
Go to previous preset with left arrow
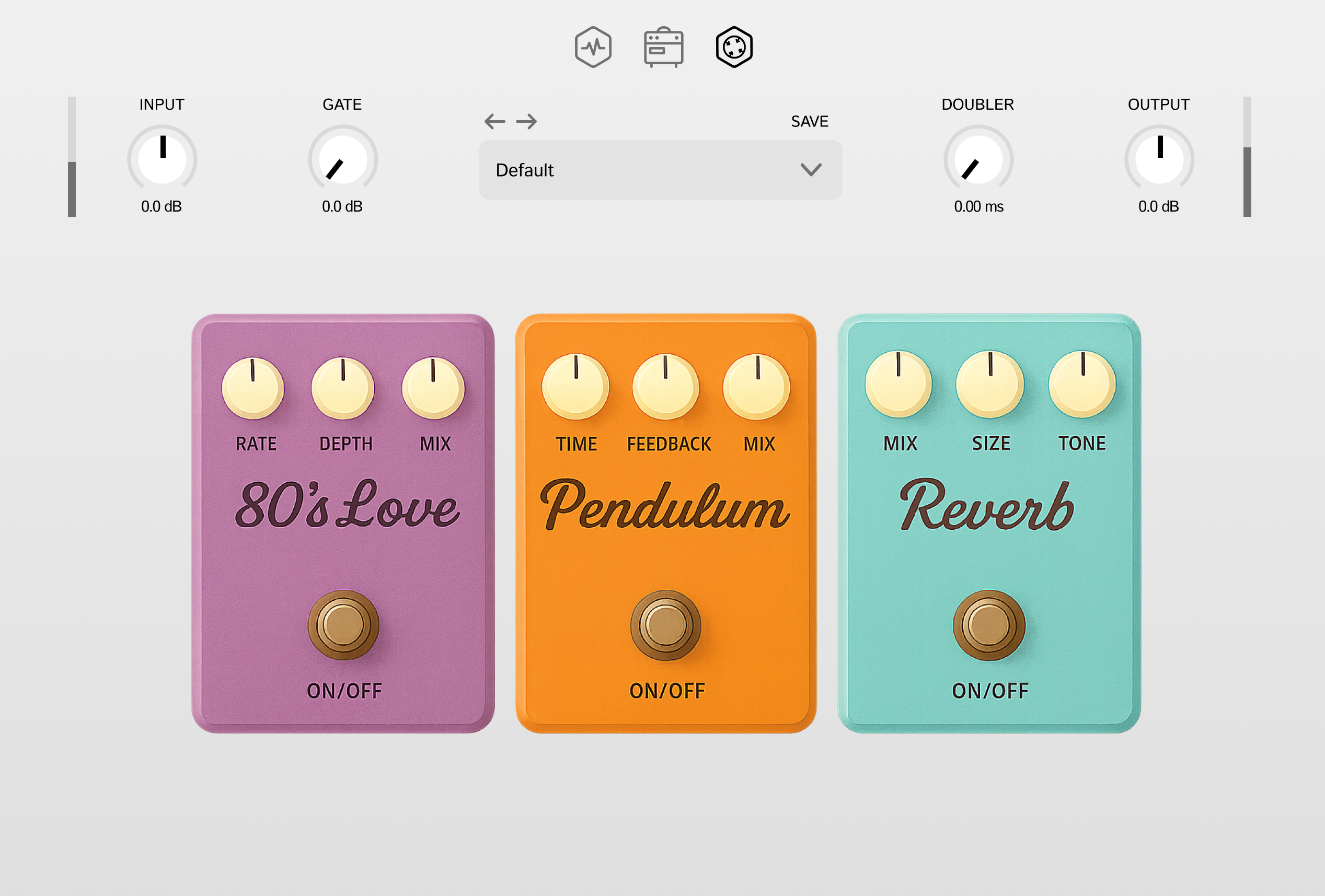point(494,121)
